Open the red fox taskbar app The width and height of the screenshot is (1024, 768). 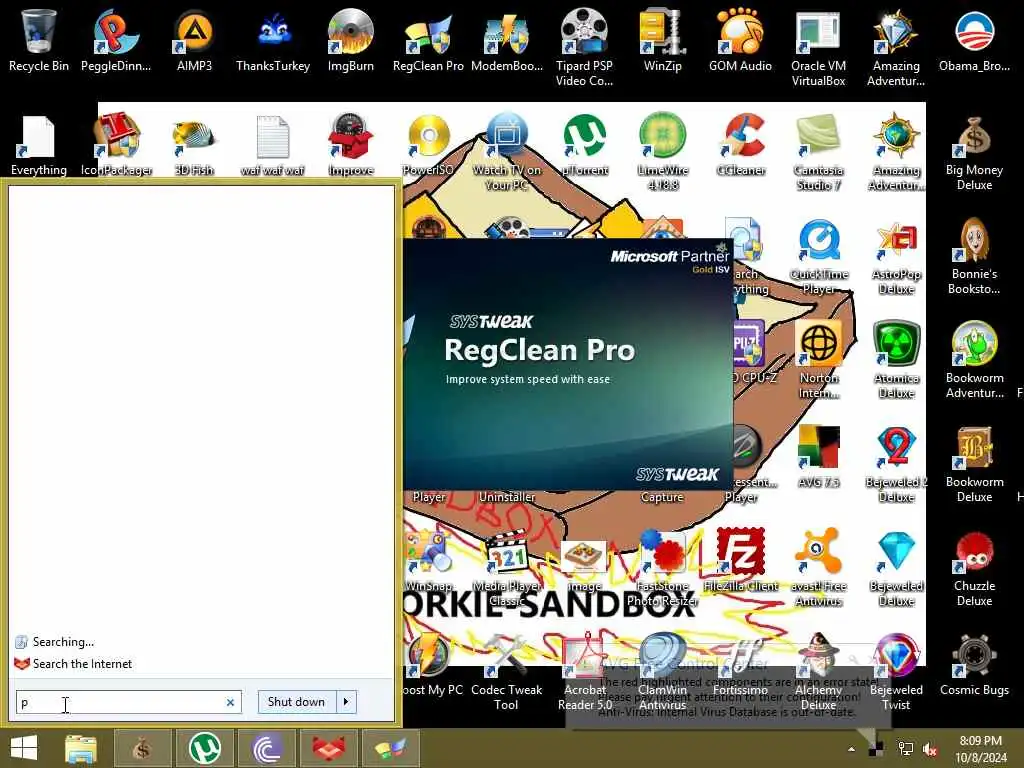(328, 748)
